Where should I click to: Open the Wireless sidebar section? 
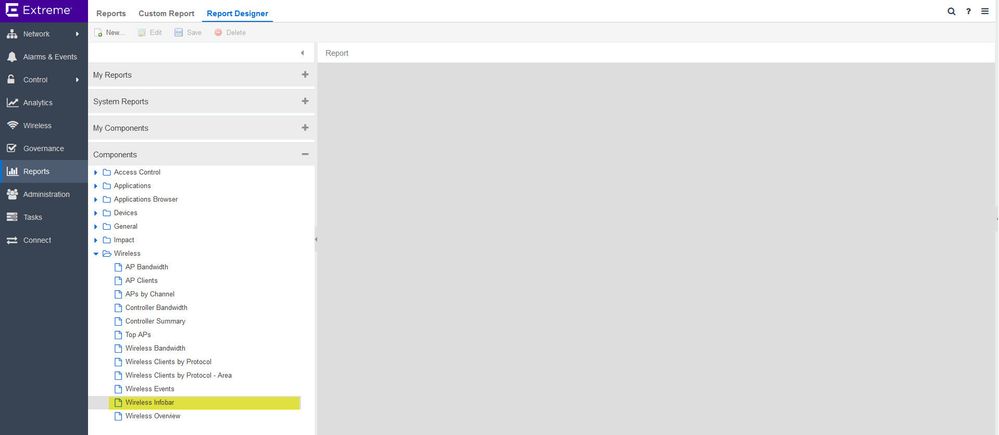[x=37, y=126]
